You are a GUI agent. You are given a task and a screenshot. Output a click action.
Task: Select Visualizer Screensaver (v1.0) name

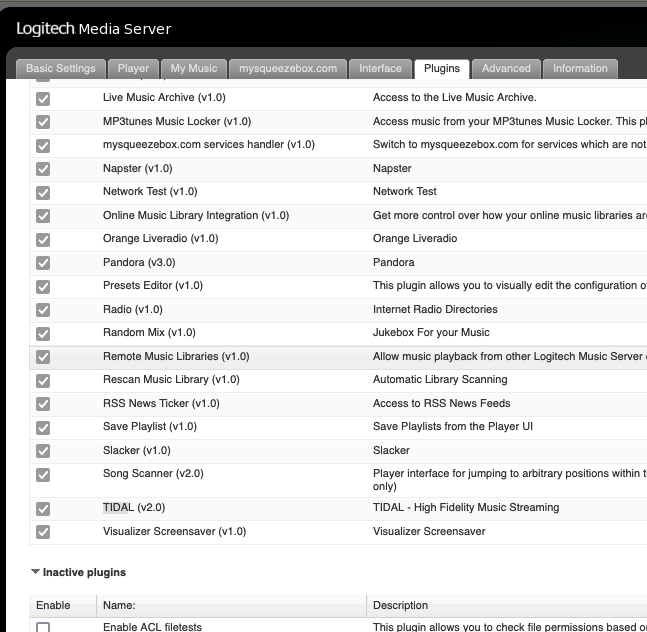click(175, 531)
